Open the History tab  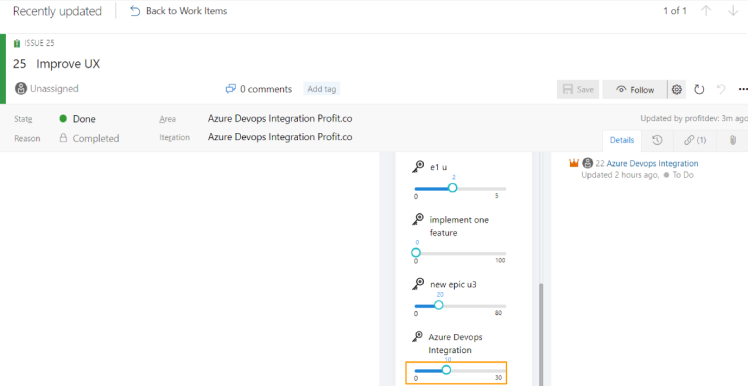pyautogui.click(x=657, y=140)
